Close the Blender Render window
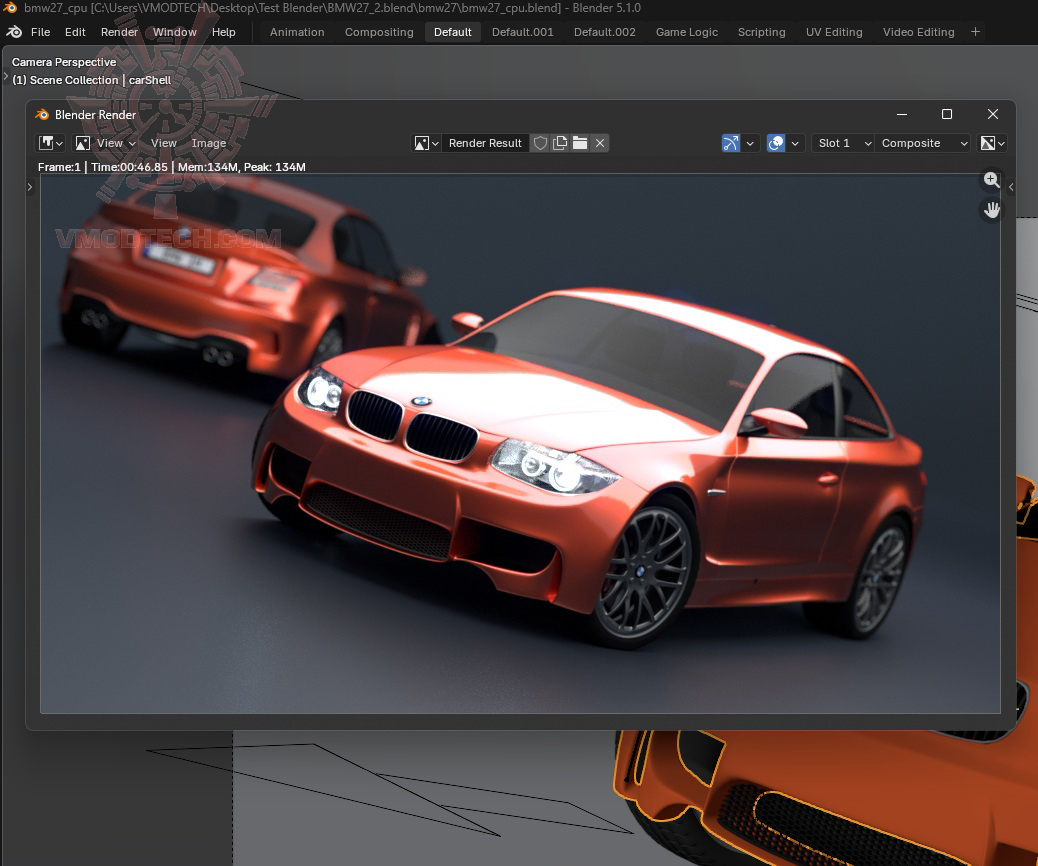 click(992, 115)
